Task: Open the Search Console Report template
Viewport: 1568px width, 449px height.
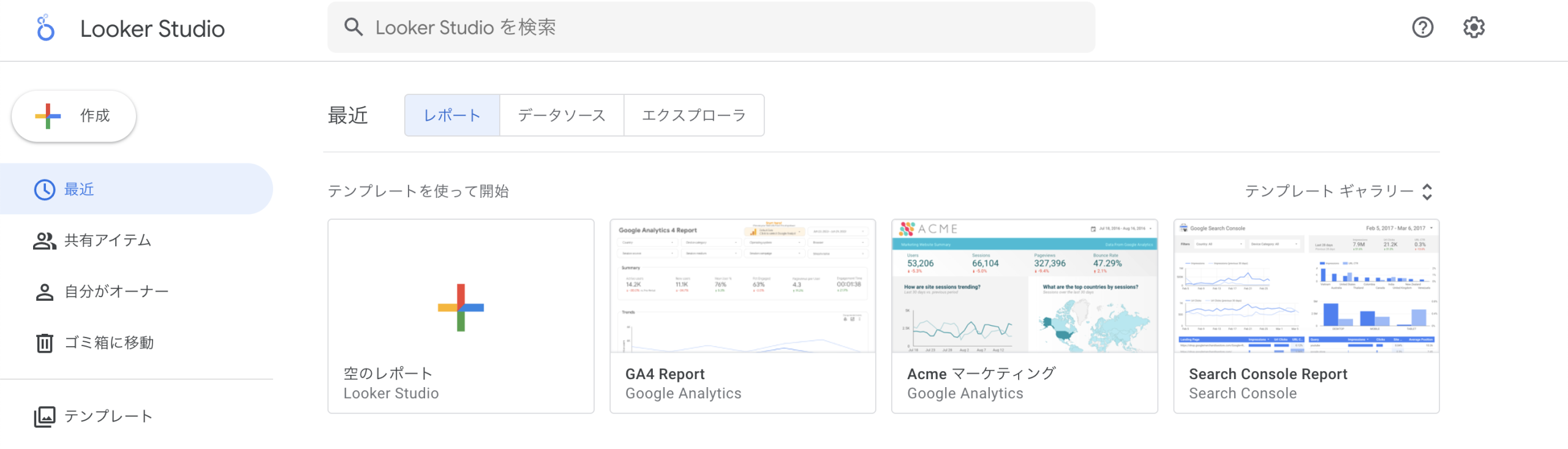Action: [1306, 287]
